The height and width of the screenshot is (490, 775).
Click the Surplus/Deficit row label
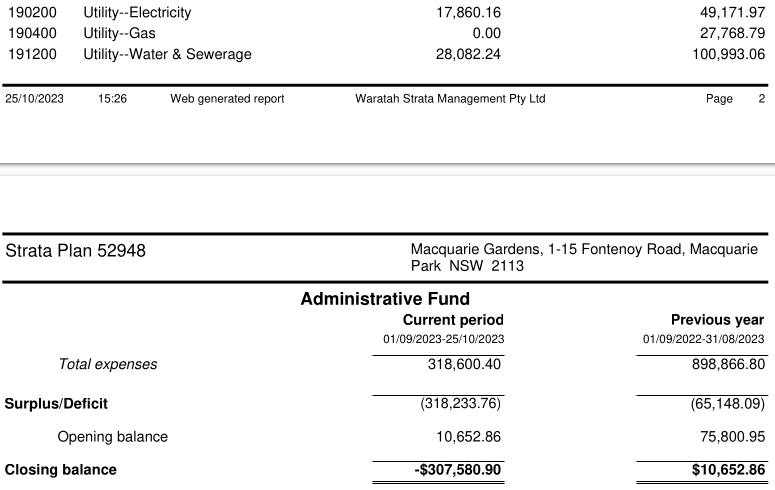[x=56, y=404]
